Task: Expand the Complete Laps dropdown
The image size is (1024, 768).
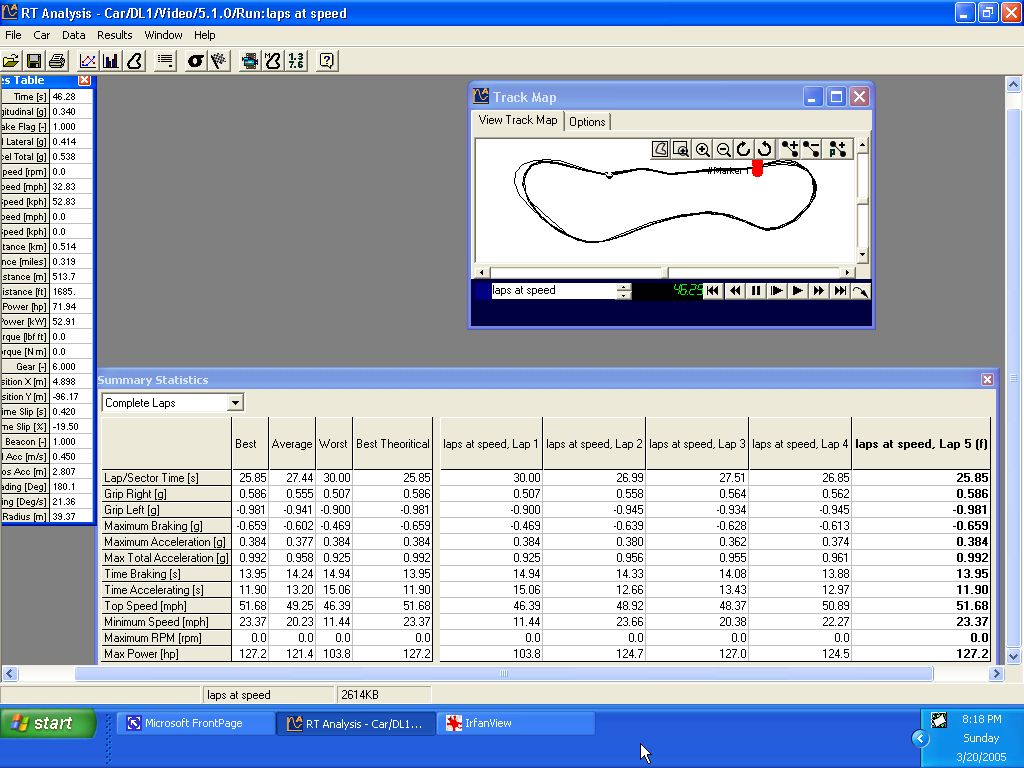Action: [x=235, y=403]
